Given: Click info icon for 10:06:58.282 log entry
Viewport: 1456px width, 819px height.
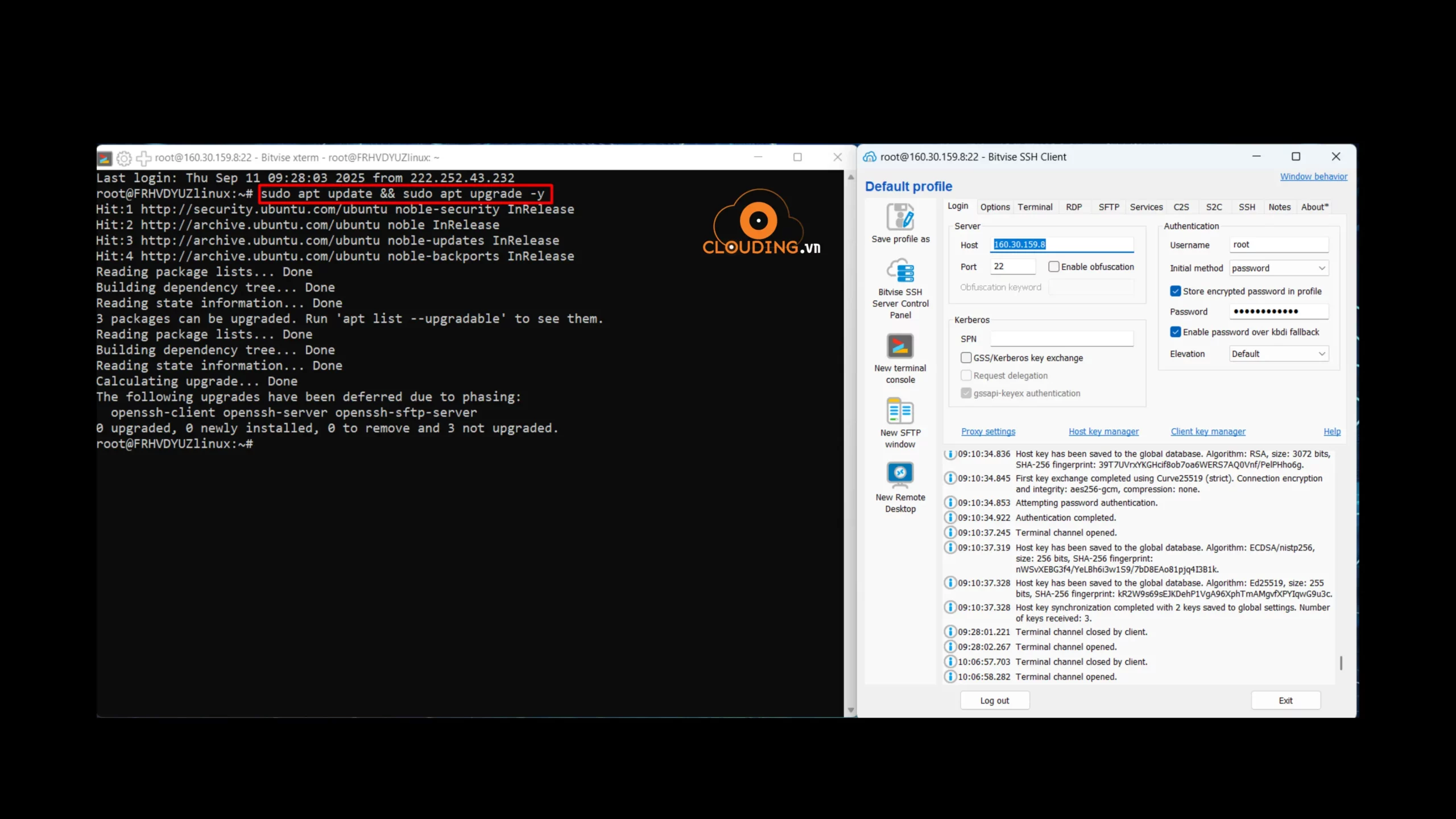Looking at the screenshot, I should coord(950,677).
